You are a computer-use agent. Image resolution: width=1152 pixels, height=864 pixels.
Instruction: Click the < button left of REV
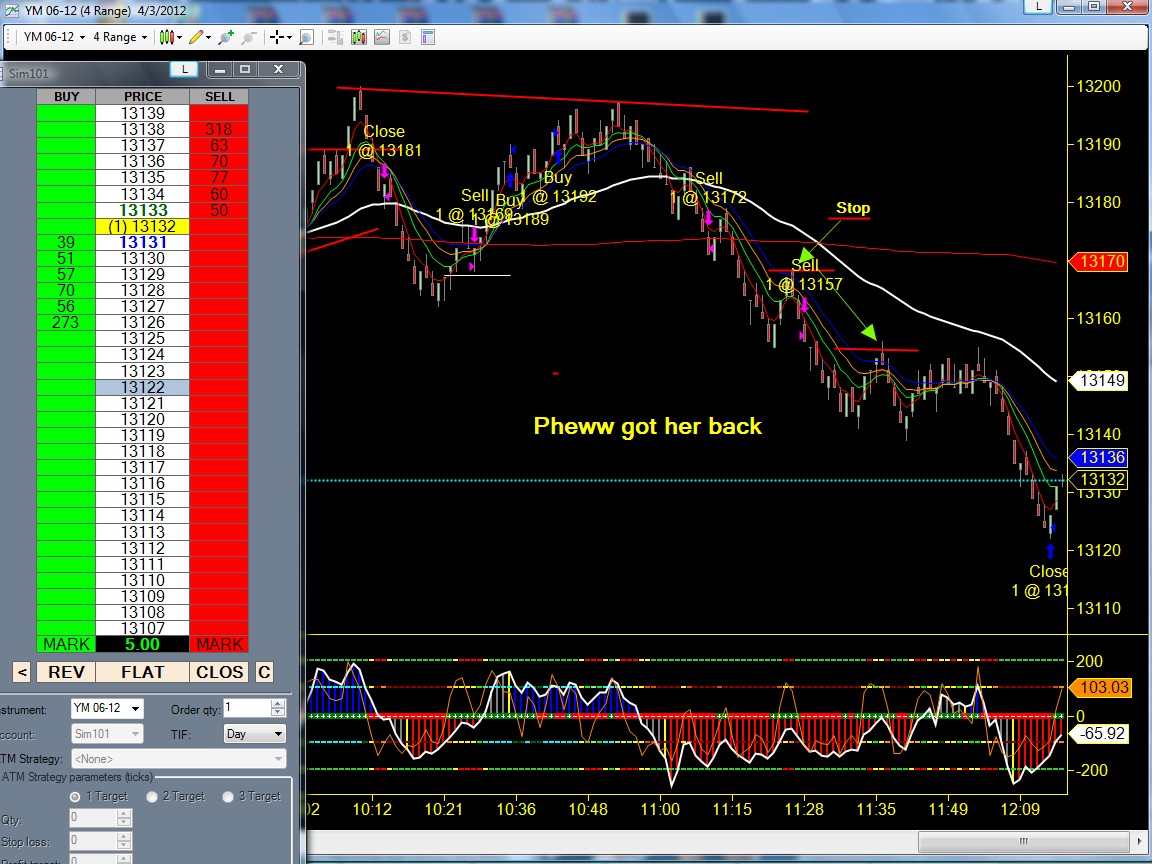(22, 672)
